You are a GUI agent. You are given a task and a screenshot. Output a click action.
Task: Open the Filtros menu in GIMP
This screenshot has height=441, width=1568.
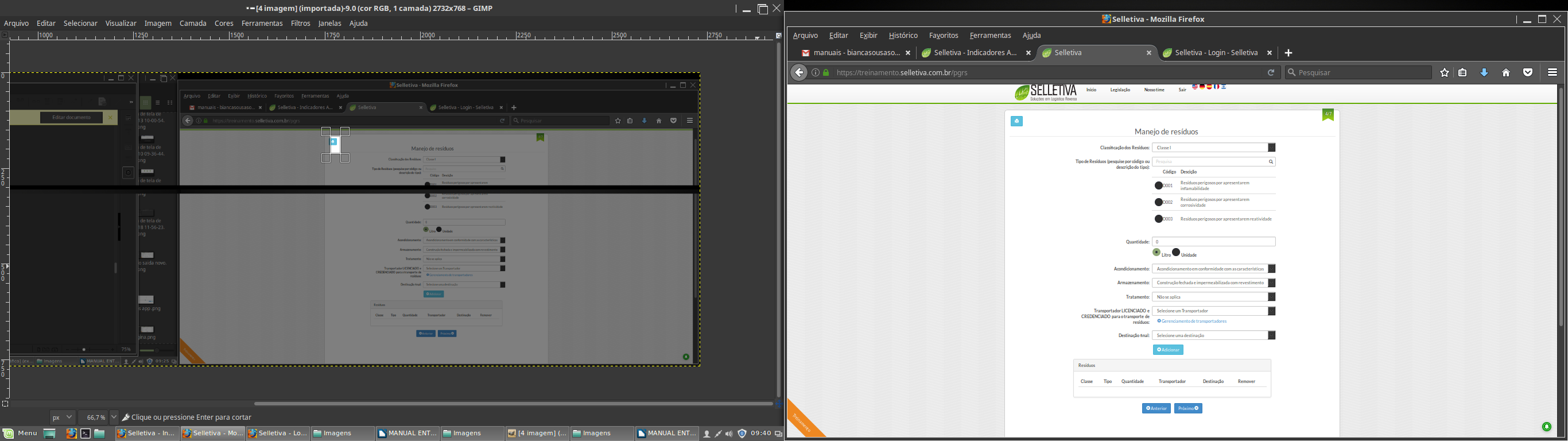pos(300,24)
